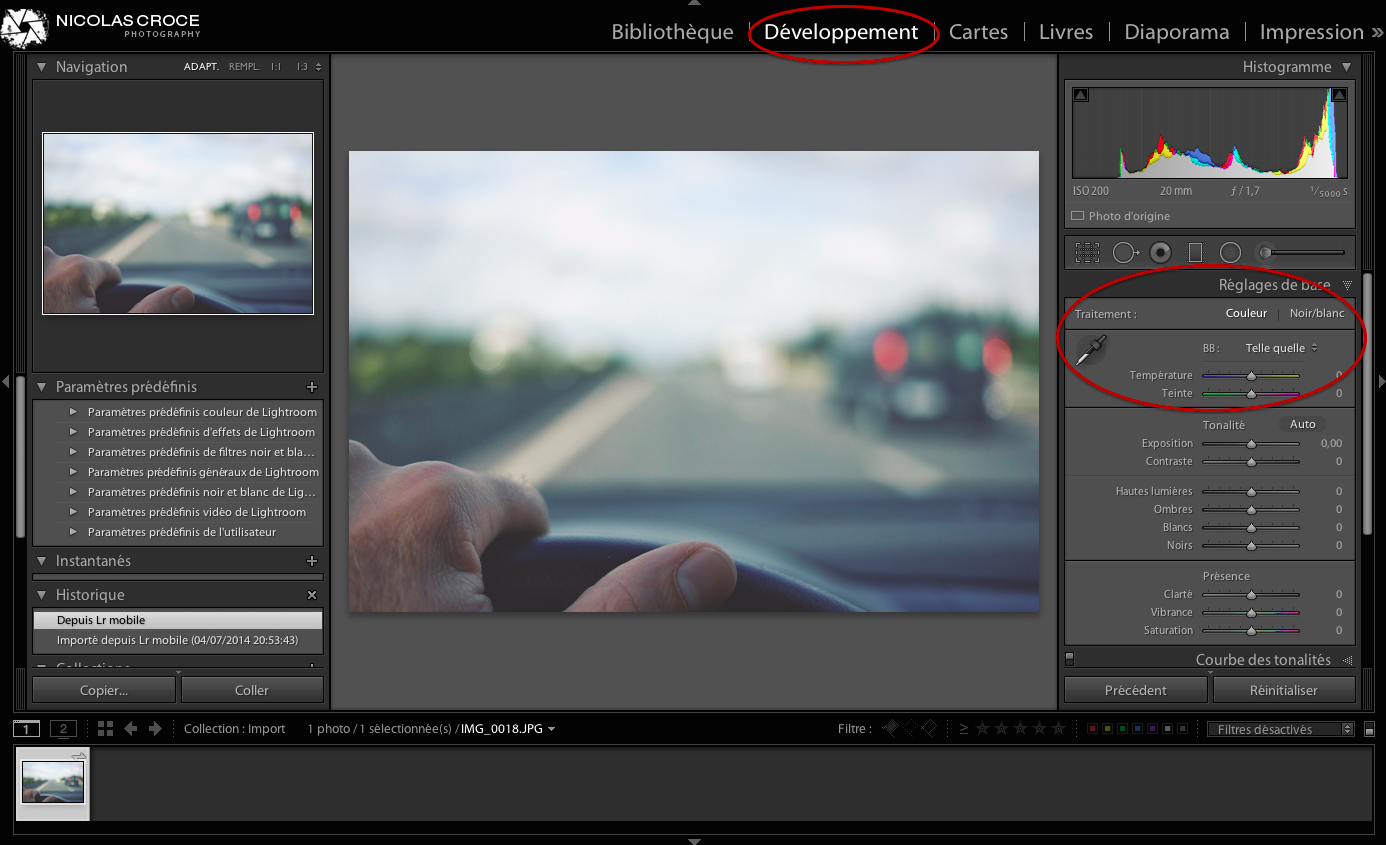Select the red eye correction tool
1386x845 pixels.
(x=1160, y=252)
